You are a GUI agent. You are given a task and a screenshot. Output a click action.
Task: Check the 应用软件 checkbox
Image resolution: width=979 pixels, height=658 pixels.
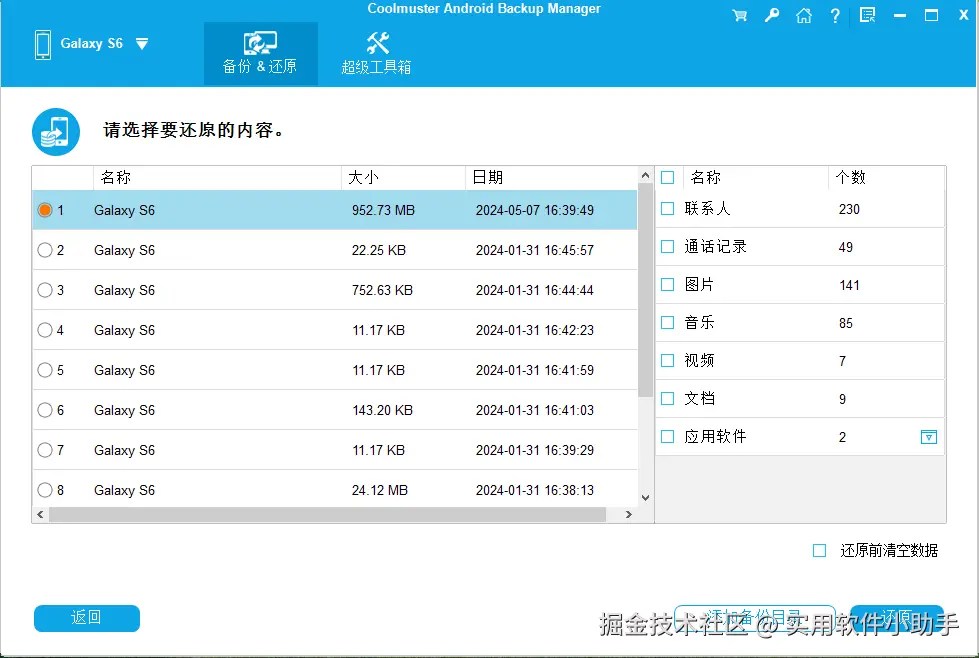667,436
